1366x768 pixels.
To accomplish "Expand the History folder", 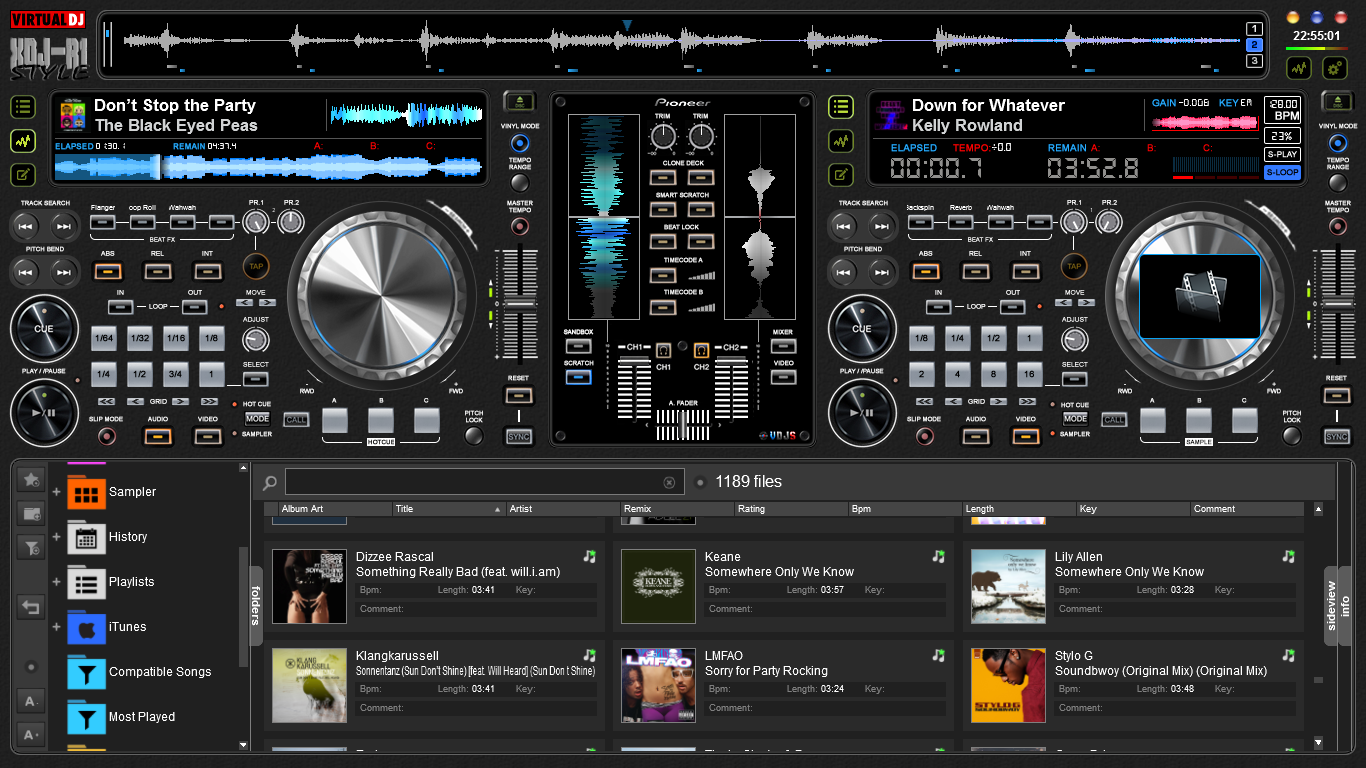I will [56, 537].
